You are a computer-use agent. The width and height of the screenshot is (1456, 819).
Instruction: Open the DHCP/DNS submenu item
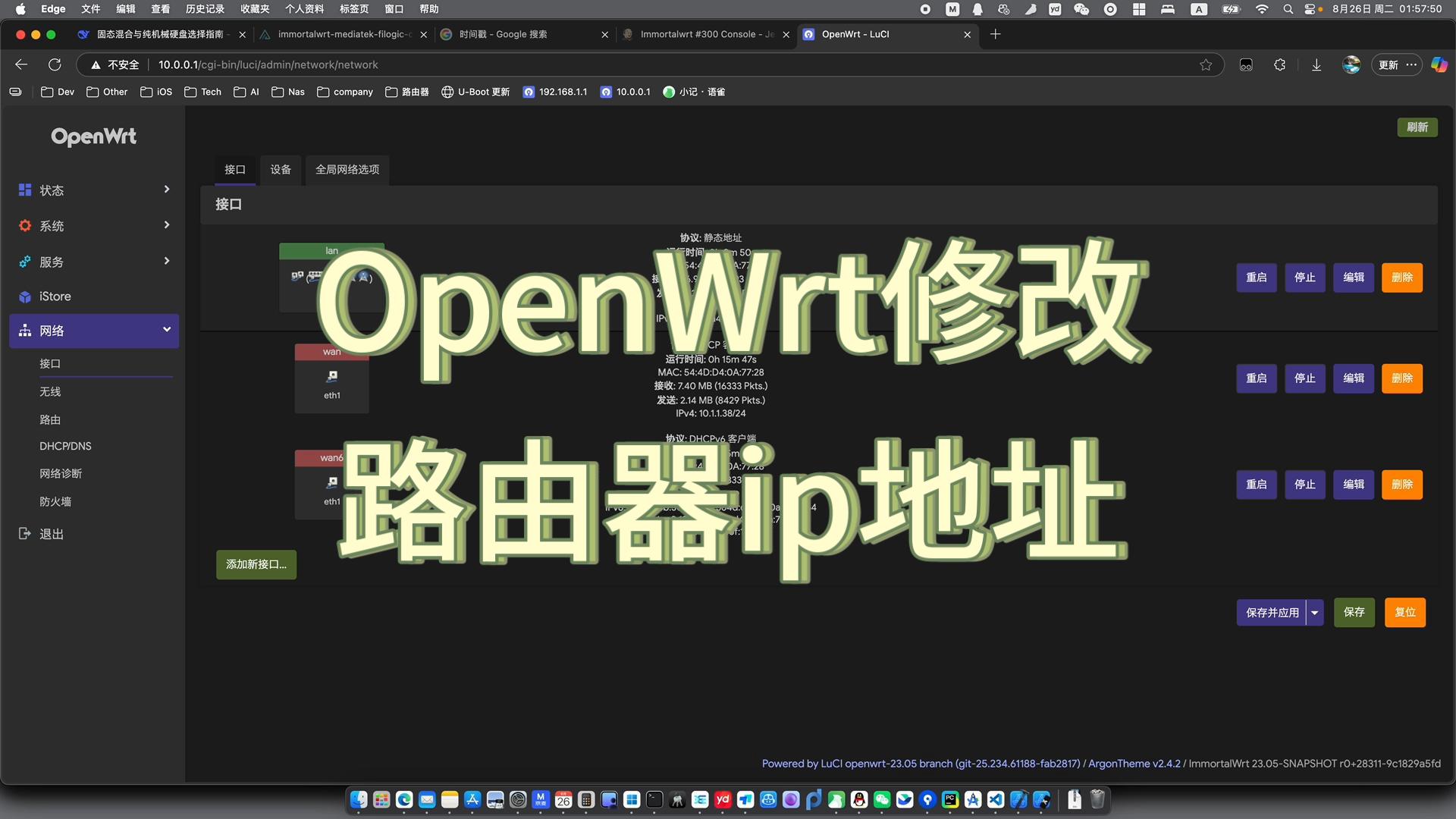(x=65, y=446)
